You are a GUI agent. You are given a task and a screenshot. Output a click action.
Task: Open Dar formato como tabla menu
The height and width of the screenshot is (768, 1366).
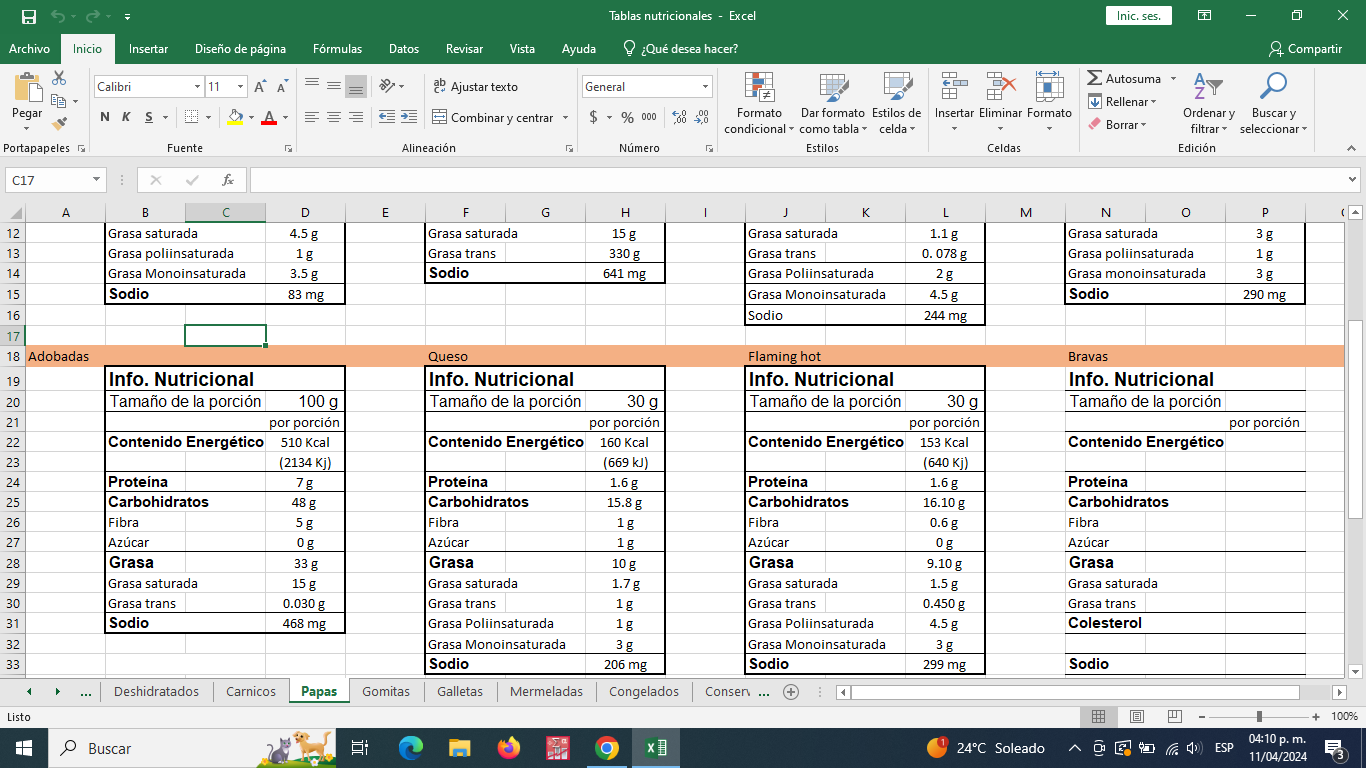(x=832, y=103)
